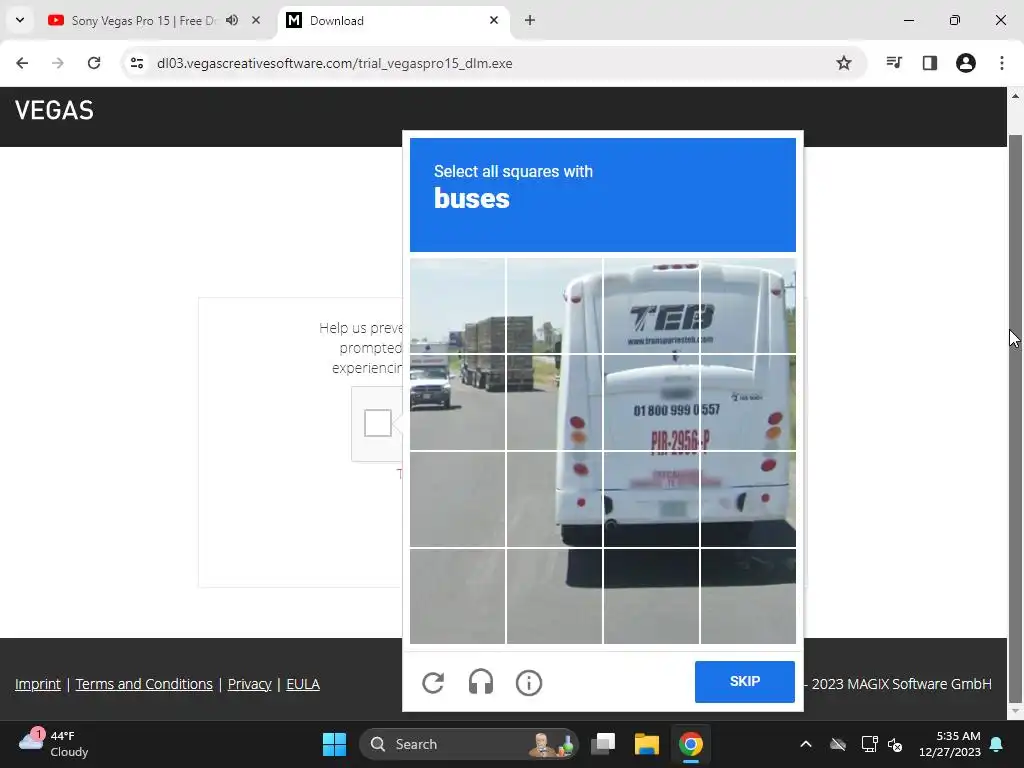Close the Sony Vegas Pro 15 tab
Viewport: 1024px width, 768px height.
256,20
